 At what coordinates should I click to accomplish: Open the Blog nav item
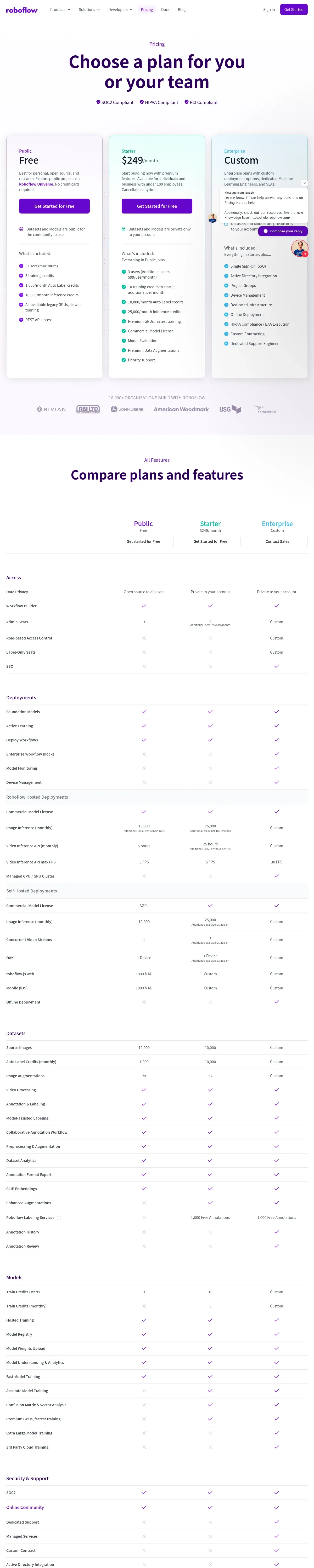coord(182,10)
